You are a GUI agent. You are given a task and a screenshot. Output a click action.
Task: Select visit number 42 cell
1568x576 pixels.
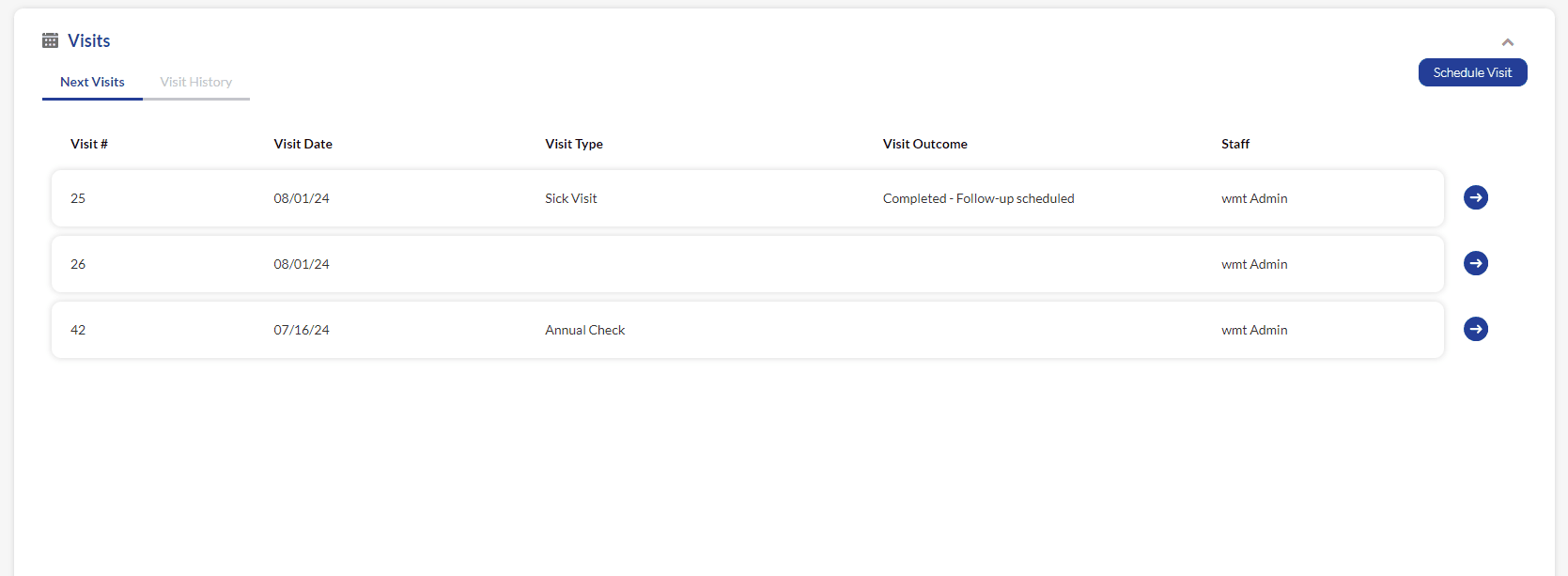(x=78, y=330)
